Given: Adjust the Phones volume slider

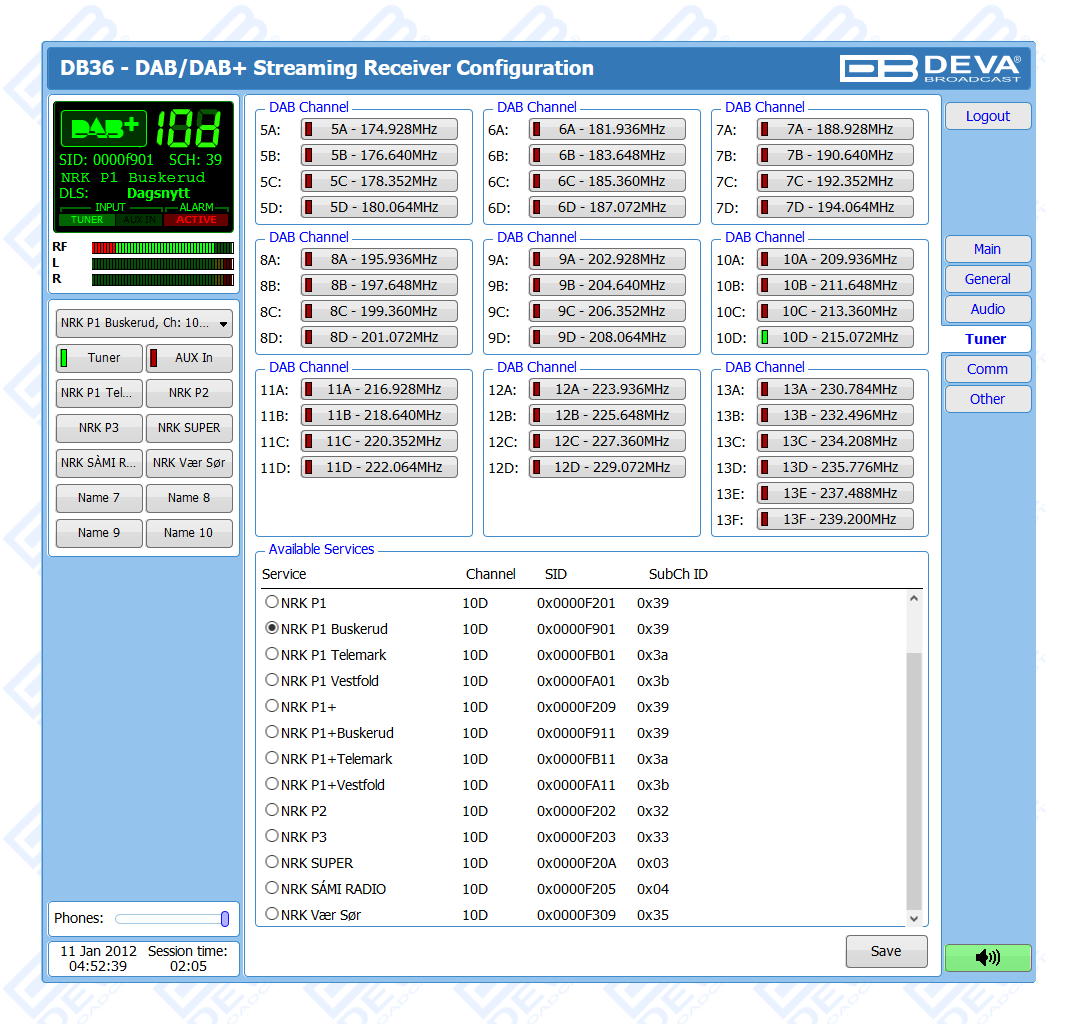Looking at the screenshot, I should click(x=224, y=918).
